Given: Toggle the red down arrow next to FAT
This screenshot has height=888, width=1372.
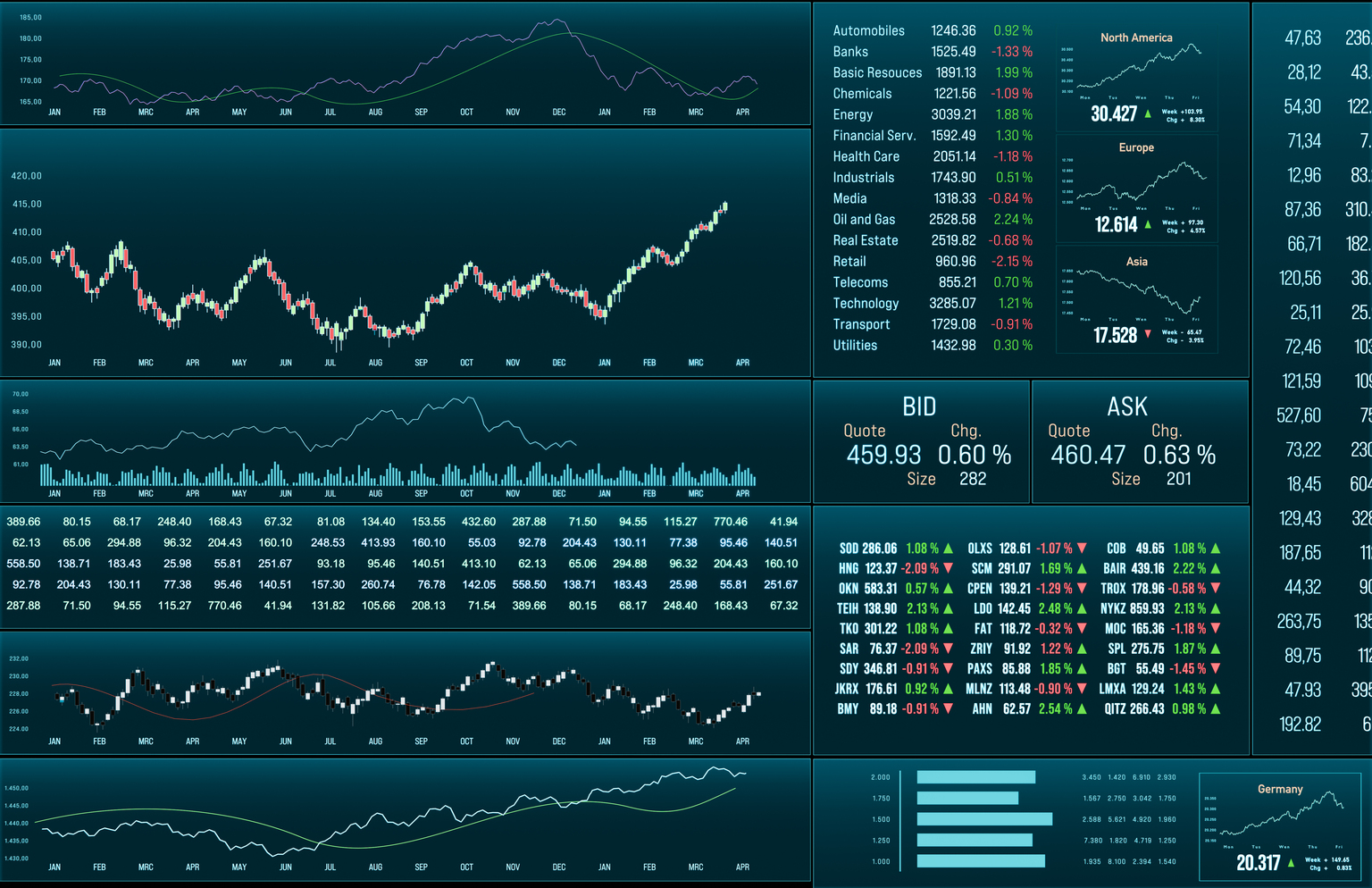Looking at the screenshot, I should tap(1081, 628).
